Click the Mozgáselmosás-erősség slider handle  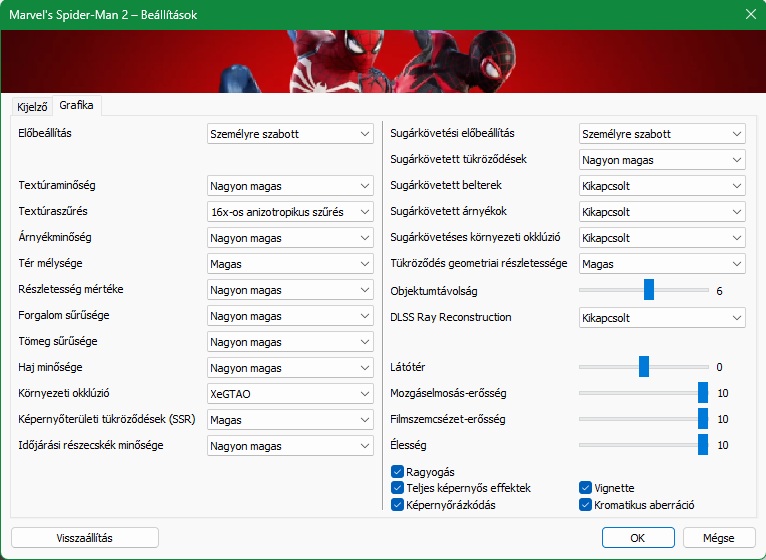pyautogui.click(x=703, y=393)
